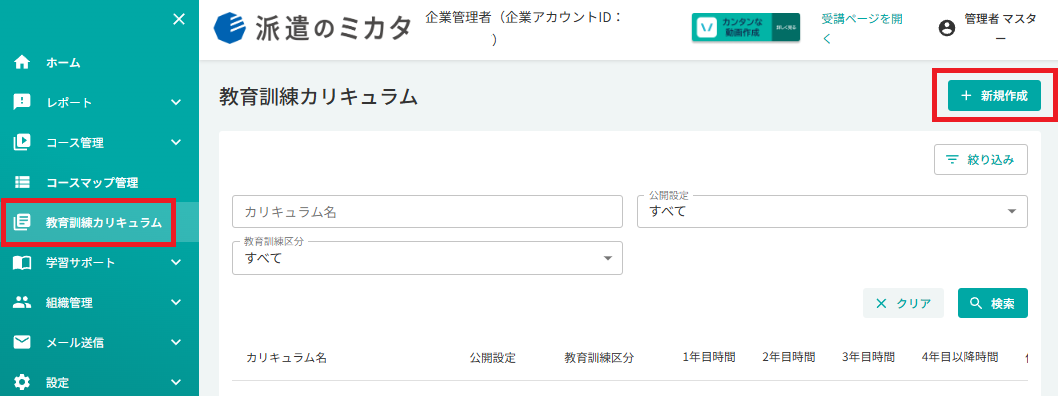Click the 設定 gear icon
The height and width of the screenshot is (396, 1058).
[x=22, y=382]
